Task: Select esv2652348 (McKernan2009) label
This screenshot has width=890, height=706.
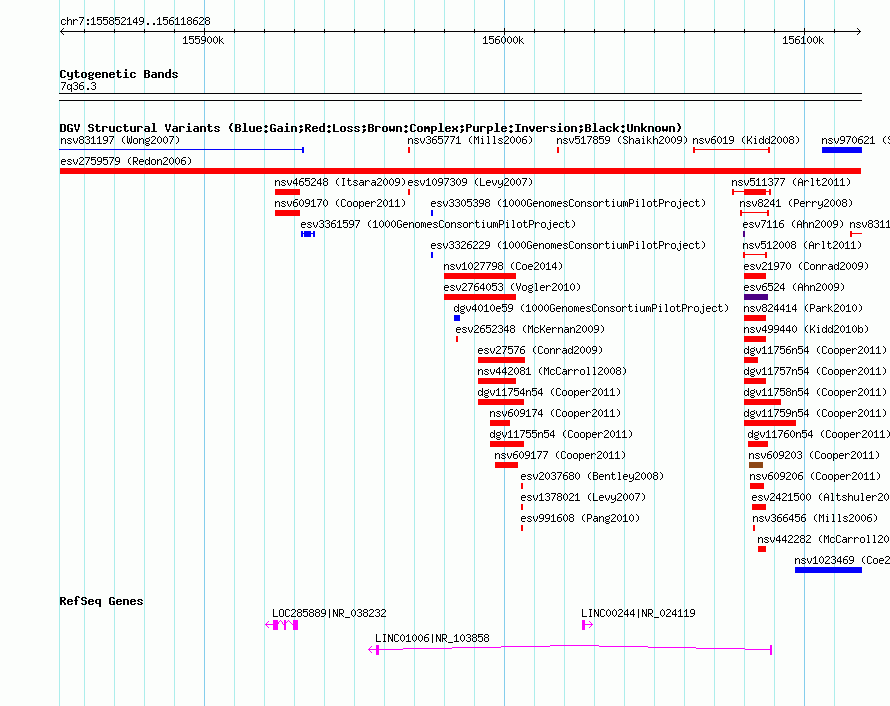Action: point(530,329)
